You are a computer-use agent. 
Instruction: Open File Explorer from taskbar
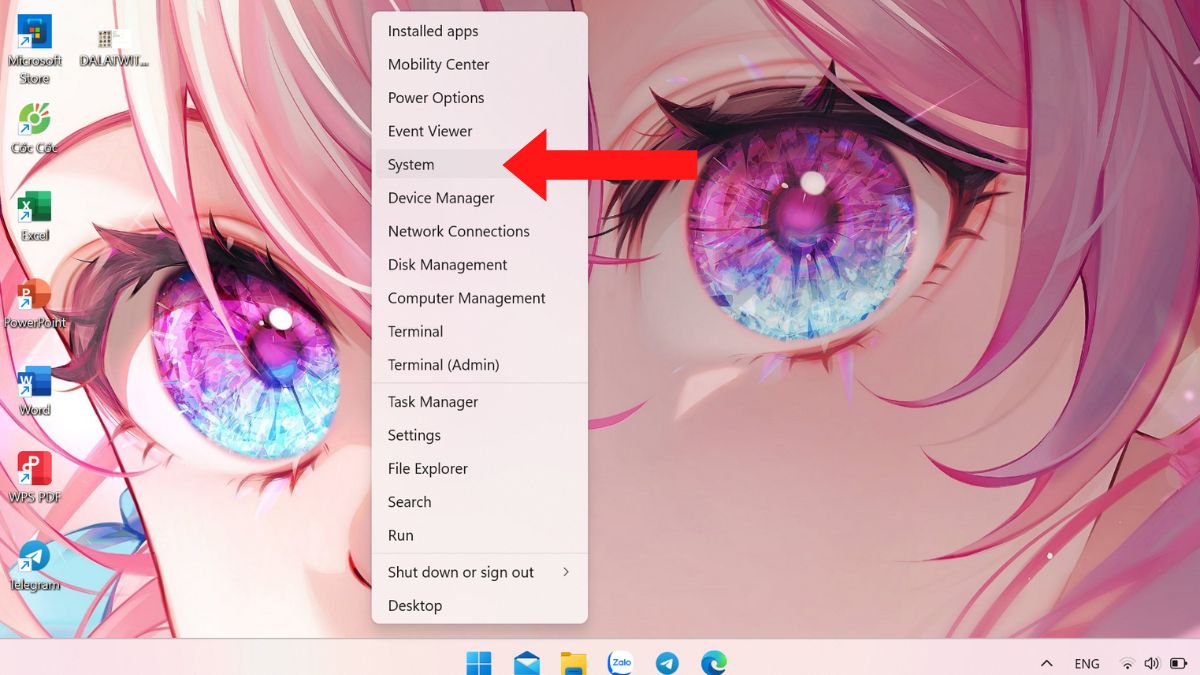click(573, 662)
